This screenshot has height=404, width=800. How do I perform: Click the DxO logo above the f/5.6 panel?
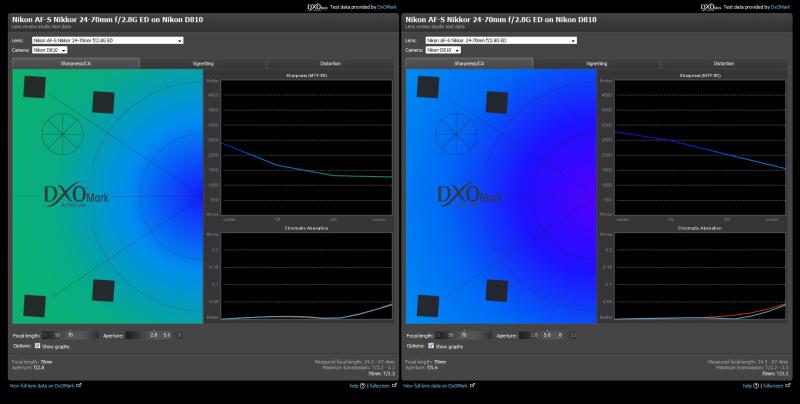[x=710, y=7]
